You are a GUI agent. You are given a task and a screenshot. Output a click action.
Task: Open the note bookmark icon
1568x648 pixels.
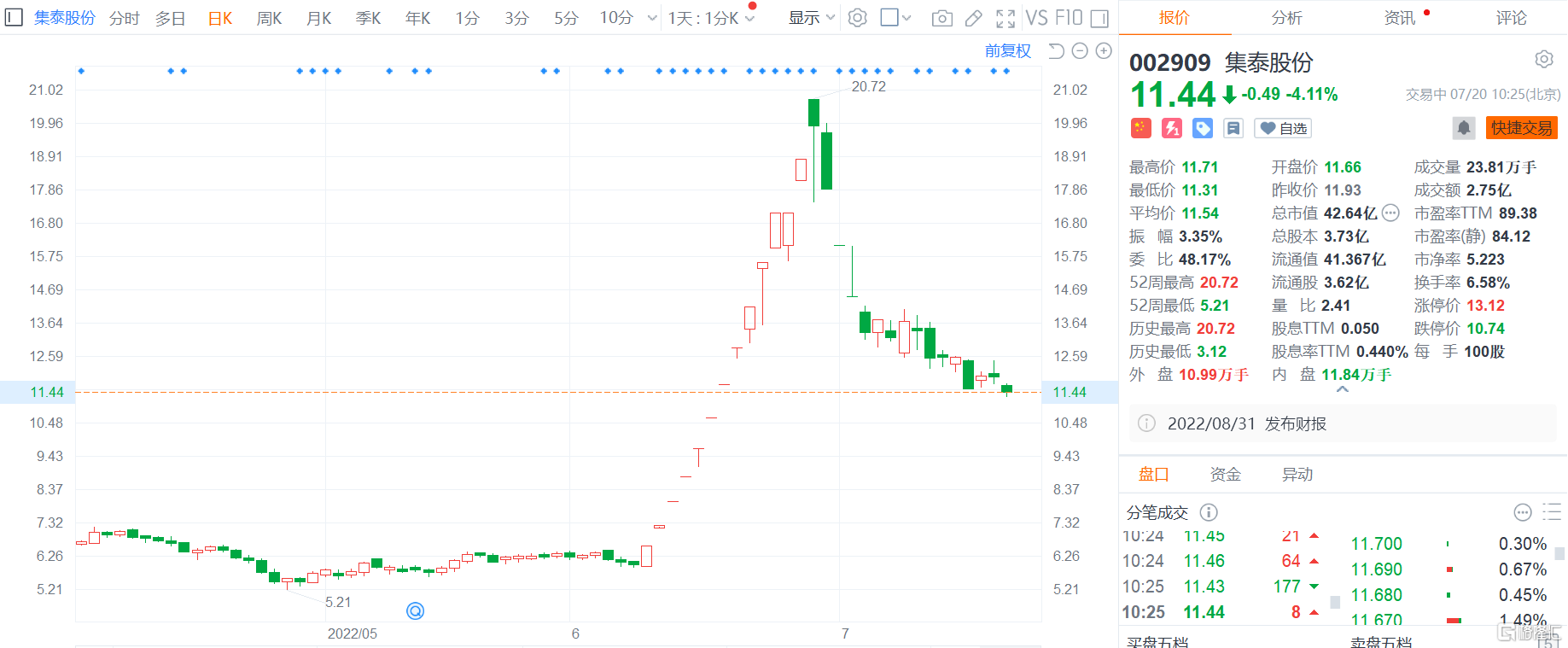tap(1233, 128)
